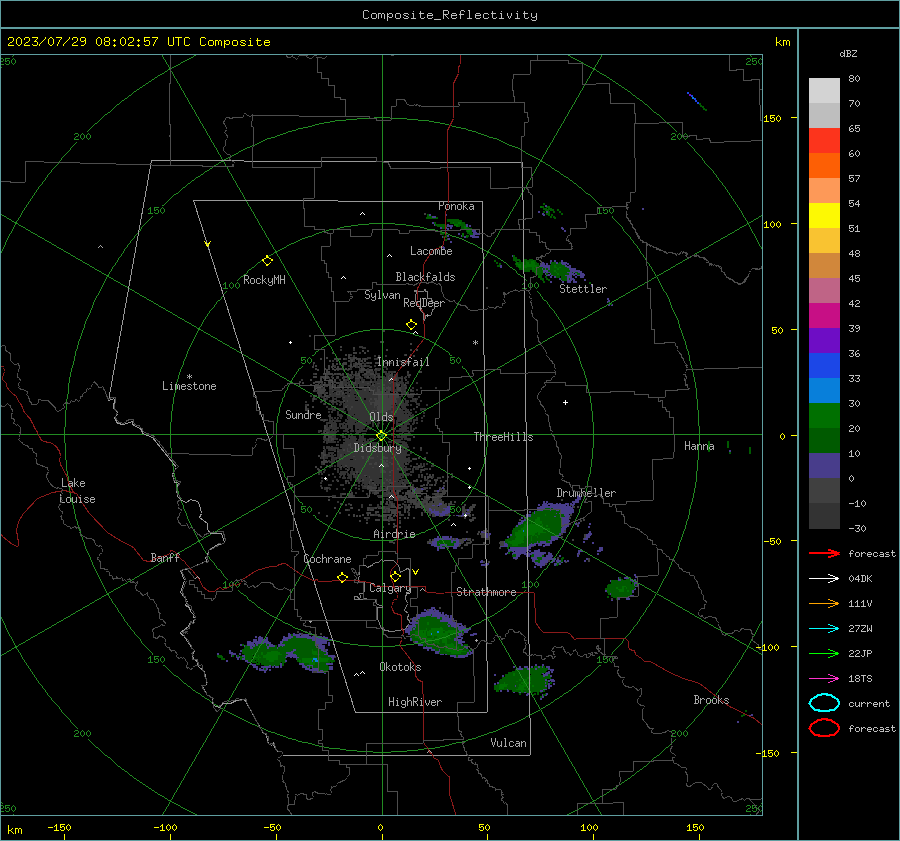The image size is (900, 841).
Task: Select the light blue 30-33 dBZ swatch
Action: tap(824, 391)
